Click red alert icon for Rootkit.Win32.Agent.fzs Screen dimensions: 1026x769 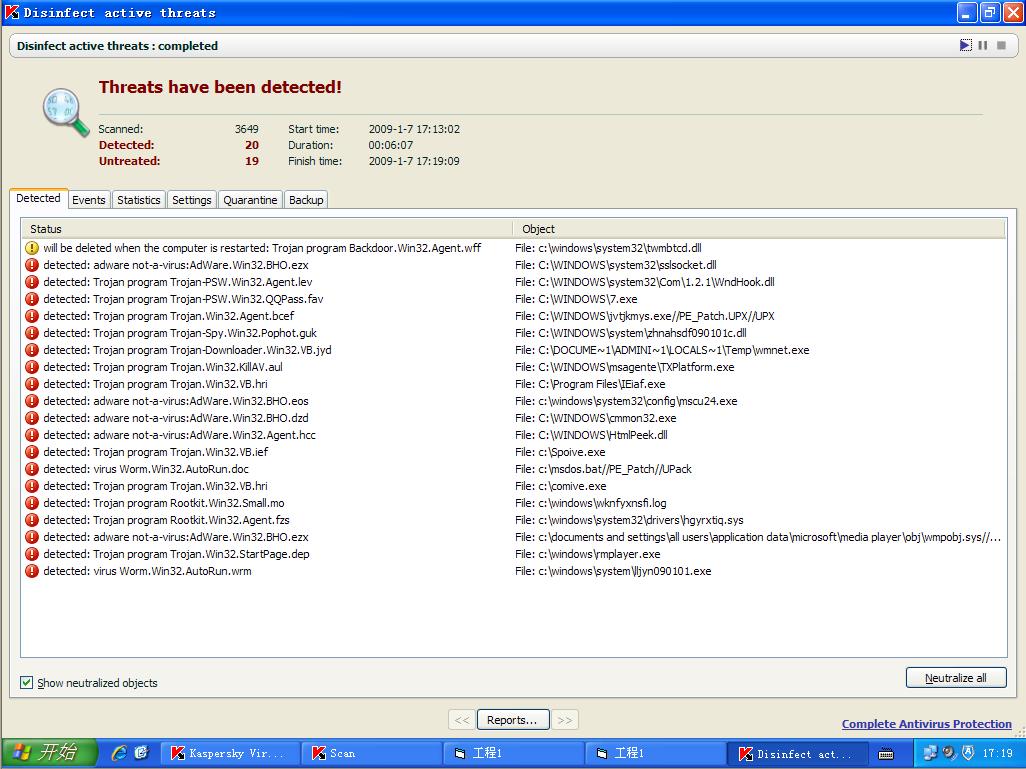[x=32, y=520]
